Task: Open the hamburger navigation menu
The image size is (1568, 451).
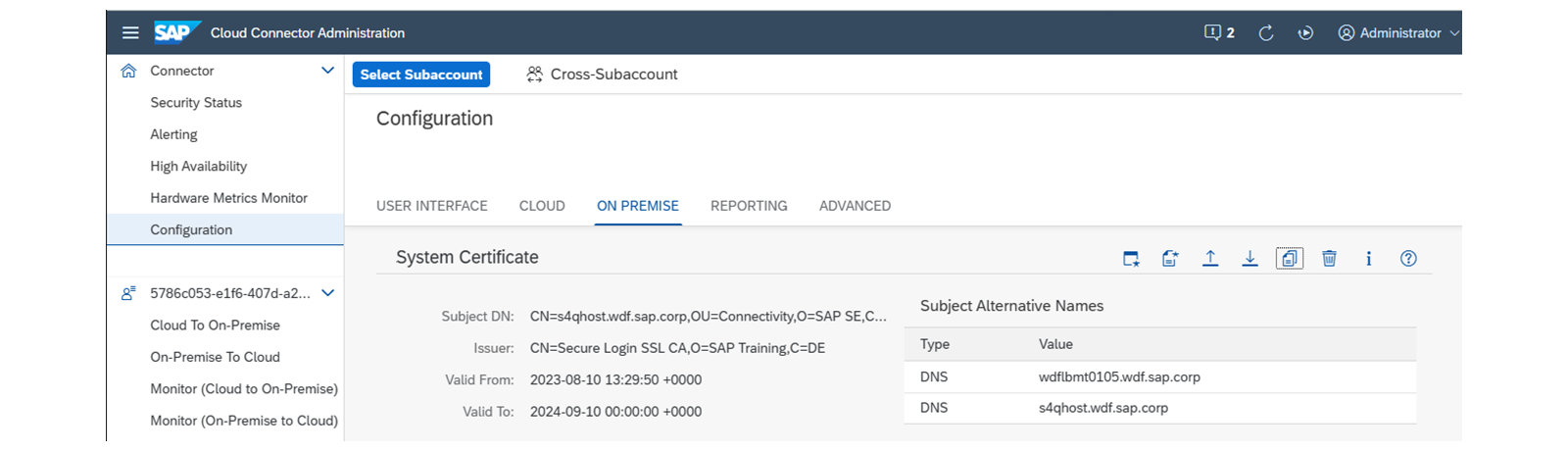Action: pos(130,32)
